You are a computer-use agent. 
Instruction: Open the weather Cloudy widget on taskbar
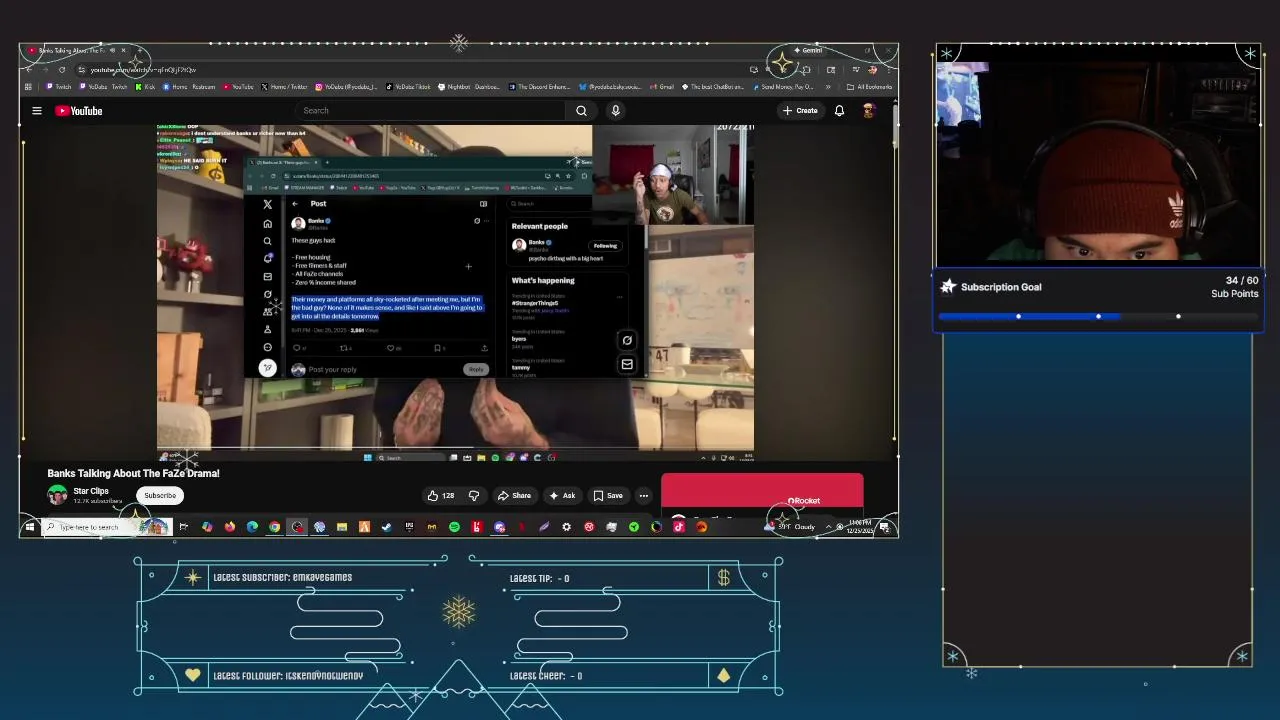[x=790, y=527]
